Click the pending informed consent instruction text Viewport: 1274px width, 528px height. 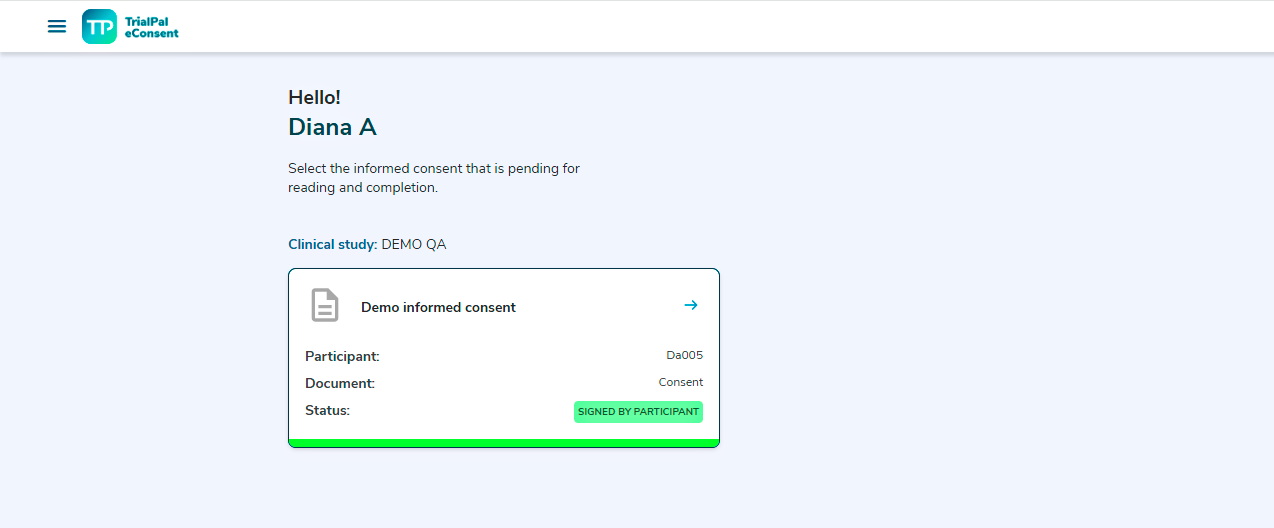click(x=433, y=178)
